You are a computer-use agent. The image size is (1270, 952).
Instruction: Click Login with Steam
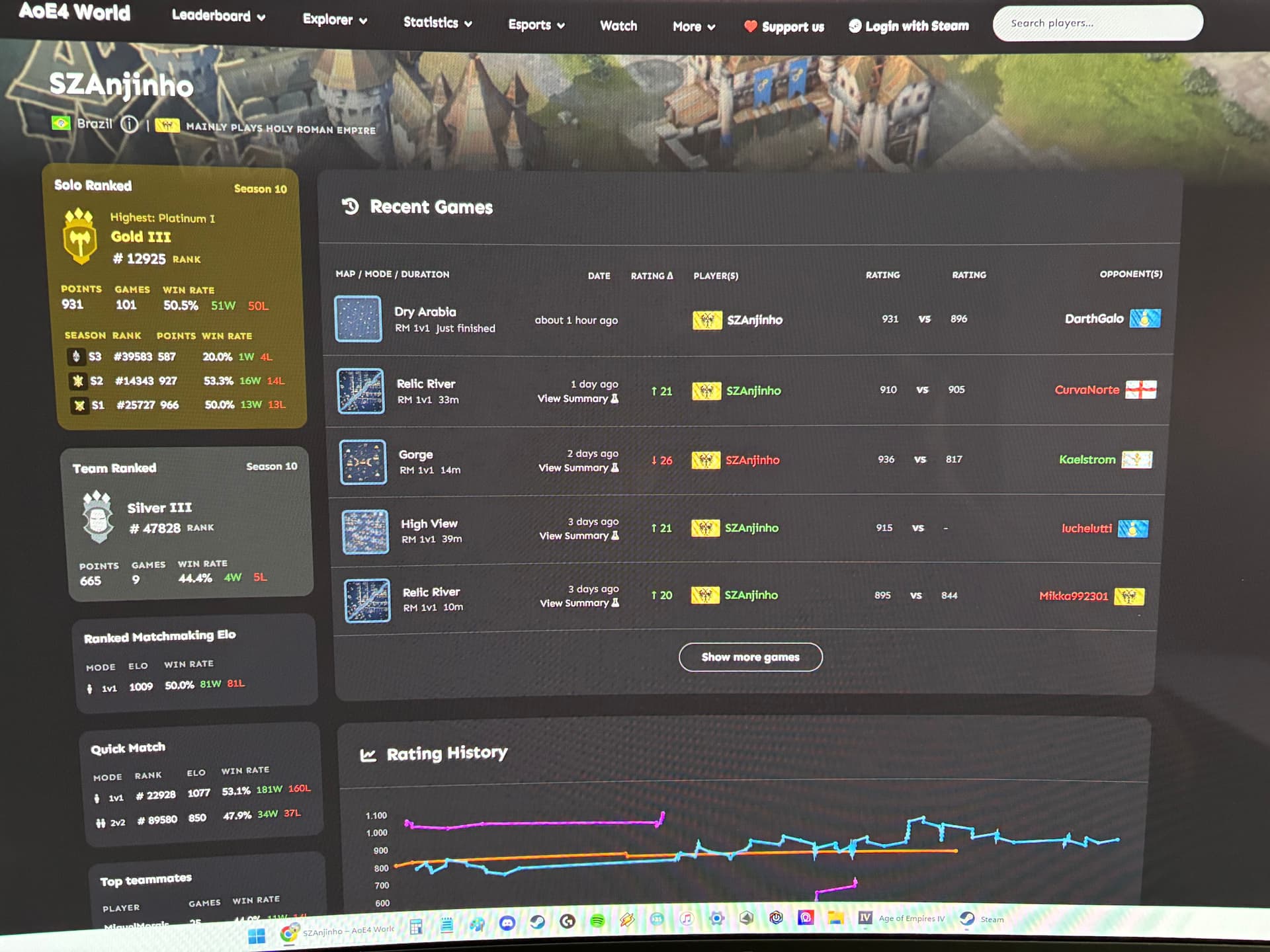click(909, 26)
